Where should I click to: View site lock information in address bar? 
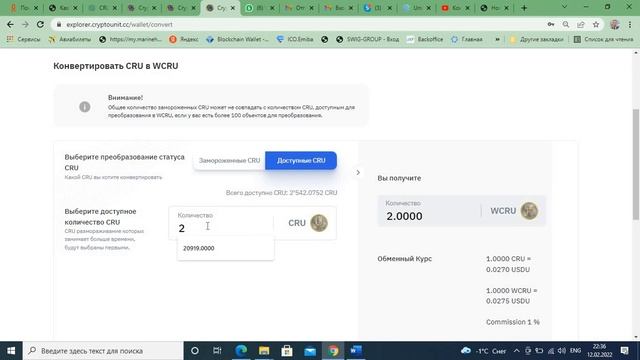[59, 24]
